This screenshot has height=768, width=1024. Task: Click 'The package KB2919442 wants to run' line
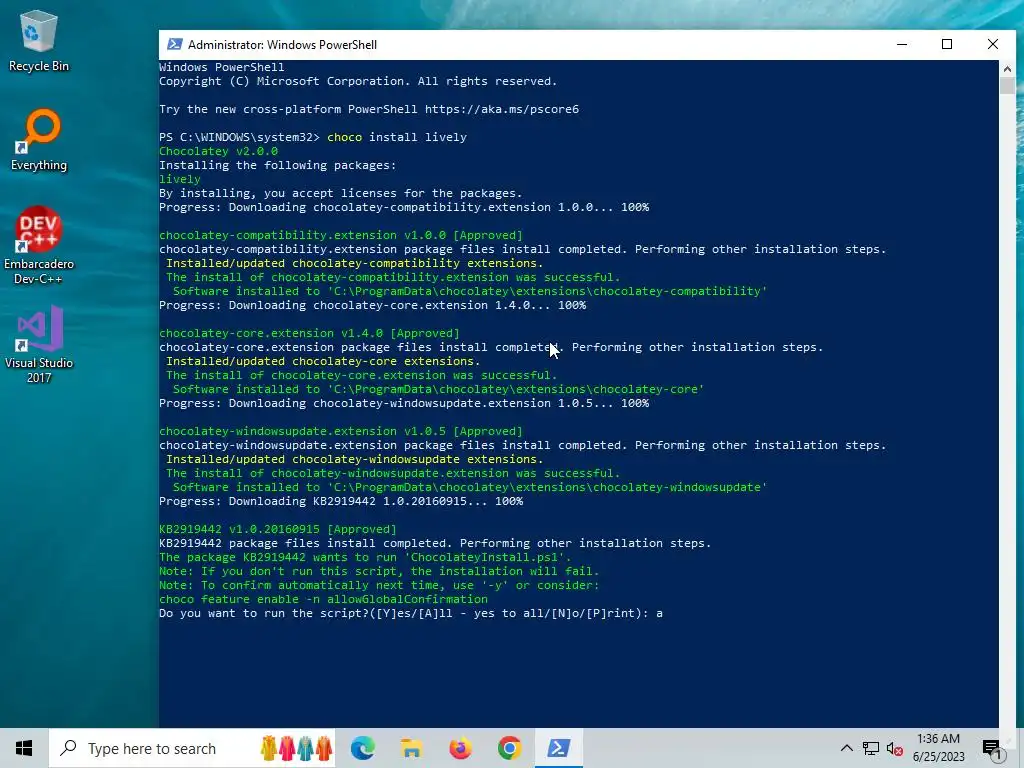click(x=365, y=557)
